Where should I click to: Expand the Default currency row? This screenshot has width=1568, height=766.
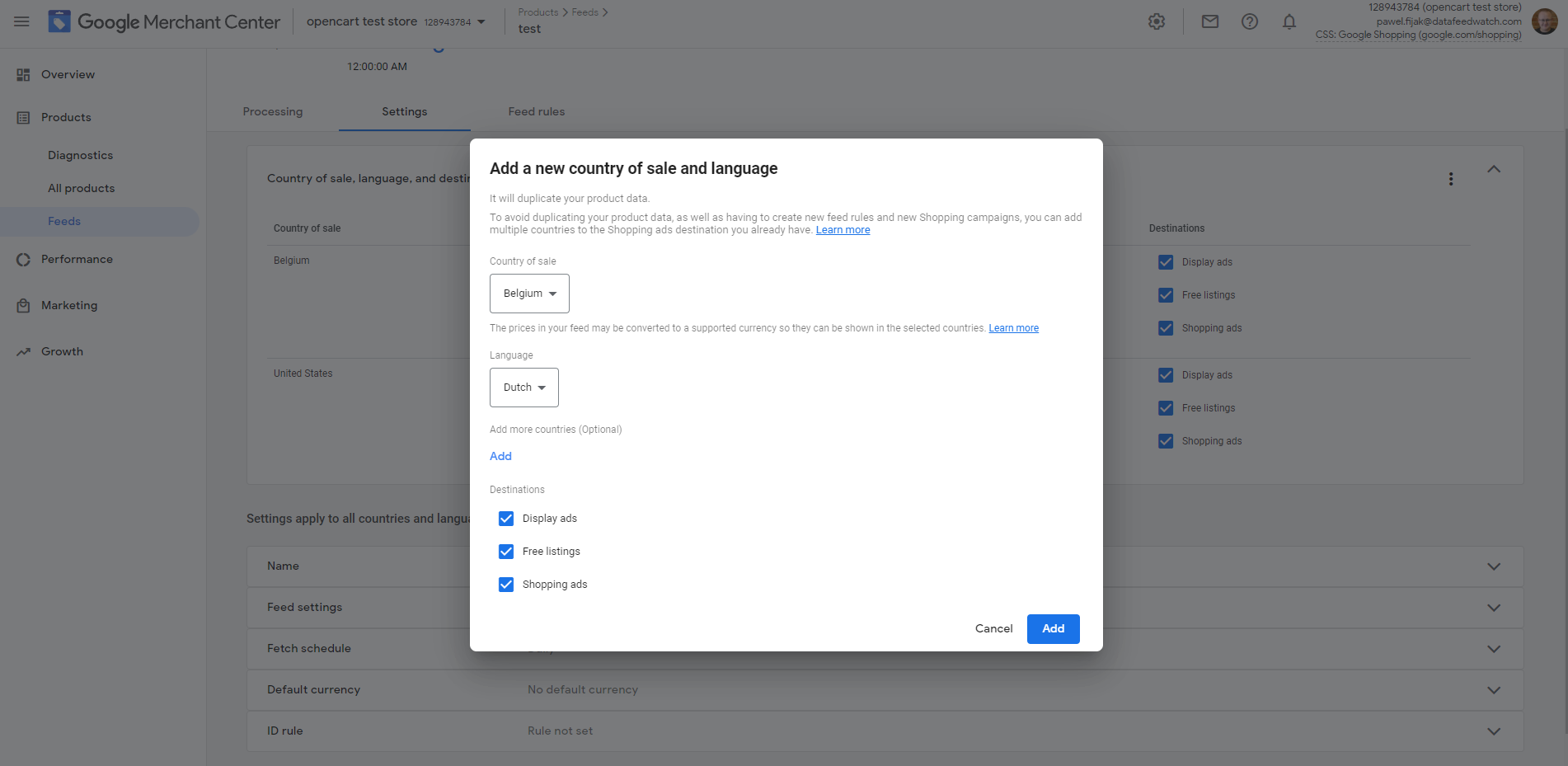[1493, 689]
